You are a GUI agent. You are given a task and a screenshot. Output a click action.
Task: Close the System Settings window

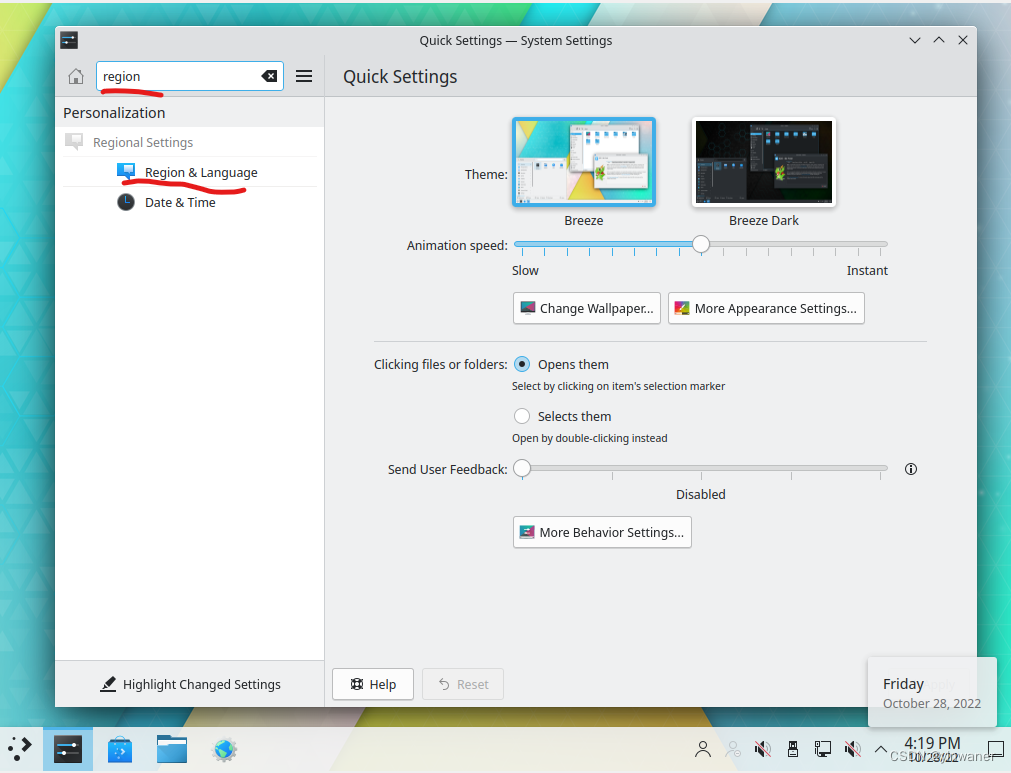pos(963,40)
